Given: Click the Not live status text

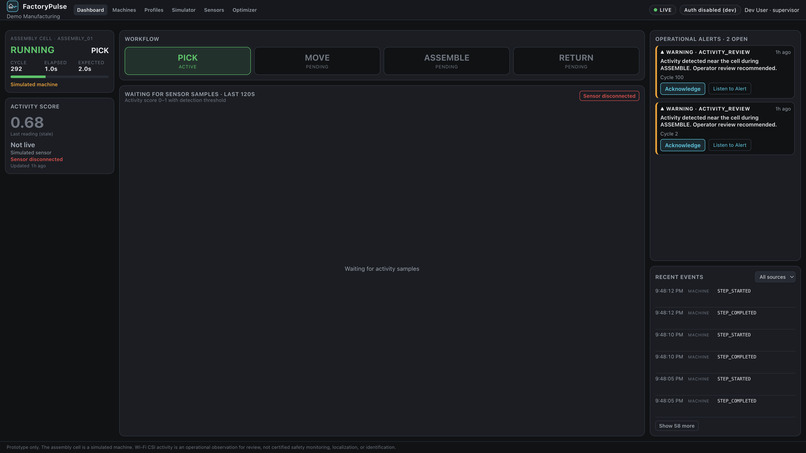Looking at the screenshot, I should (23, 145).
